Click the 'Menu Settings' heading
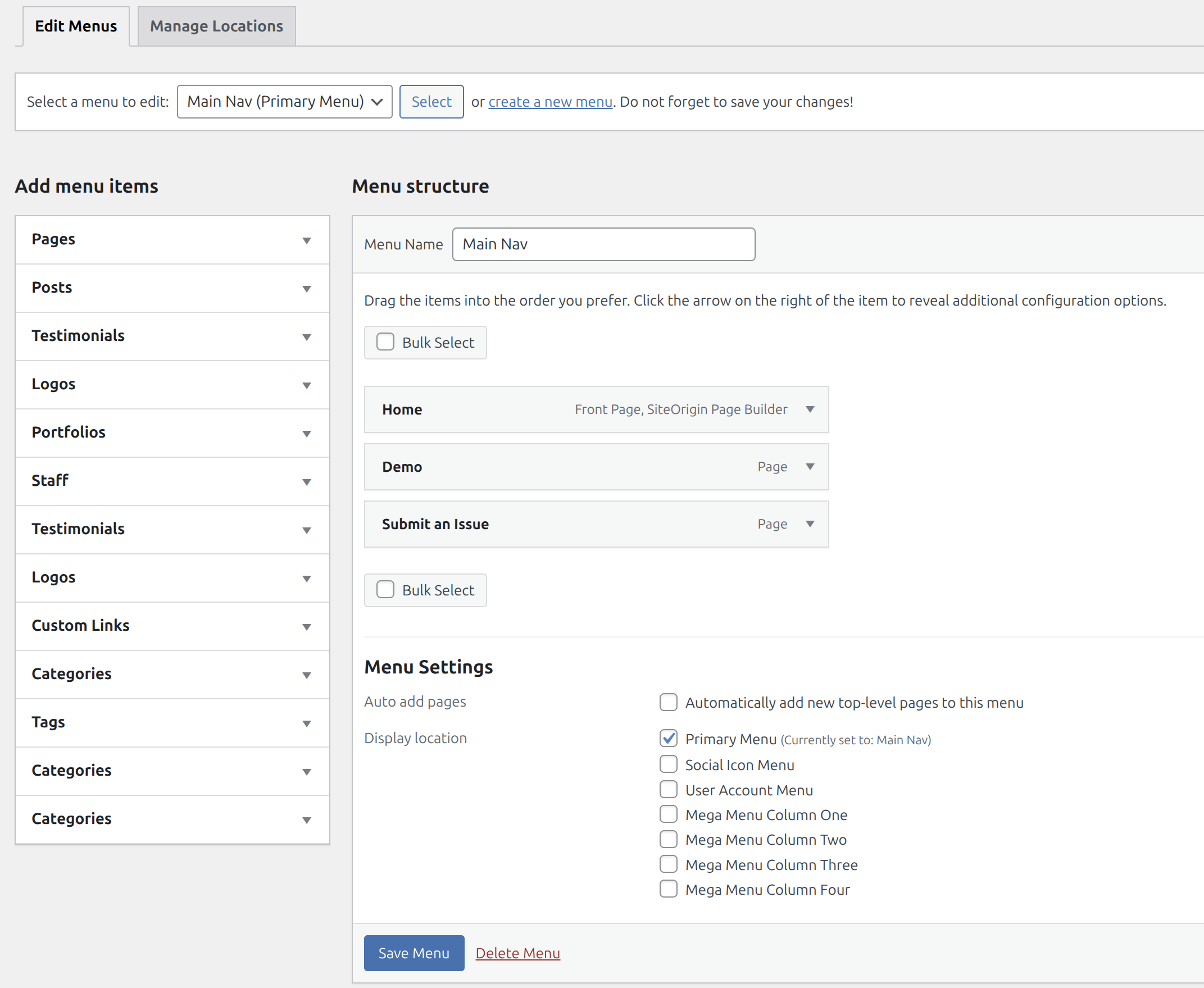The image size is (1204, 988). [428, 667]
